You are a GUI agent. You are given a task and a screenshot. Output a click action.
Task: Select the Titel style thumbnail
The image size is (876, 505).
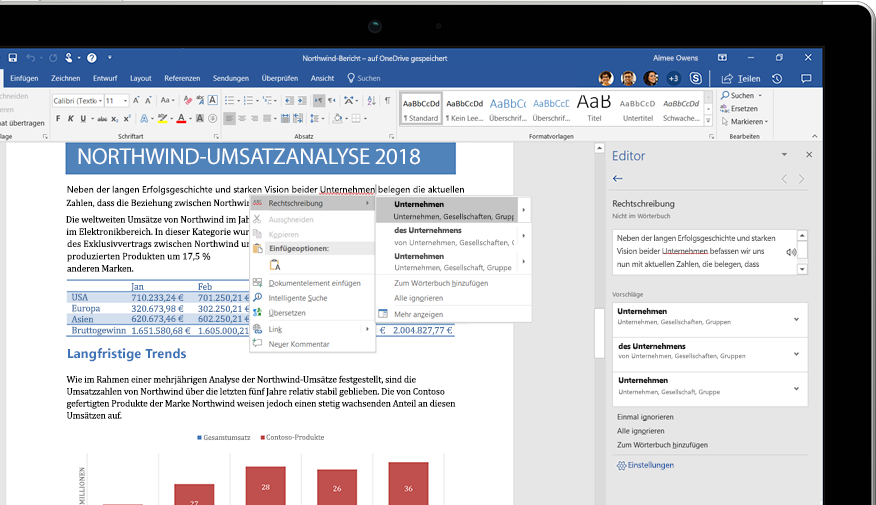click(594, 108)
